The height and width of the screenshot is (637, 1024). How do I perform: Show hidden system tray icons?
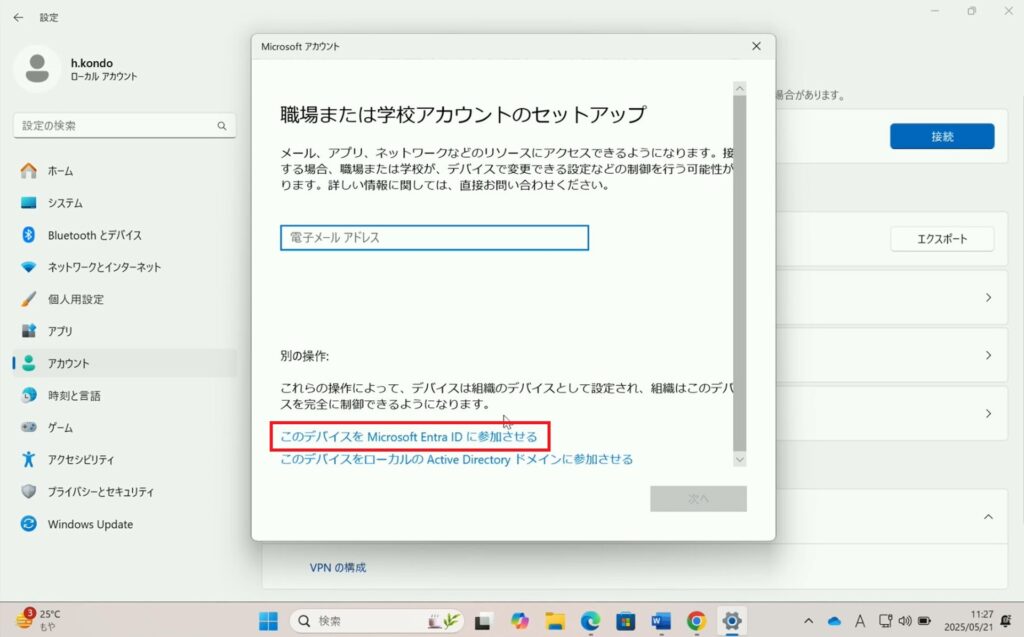click(x=808, y=621)
